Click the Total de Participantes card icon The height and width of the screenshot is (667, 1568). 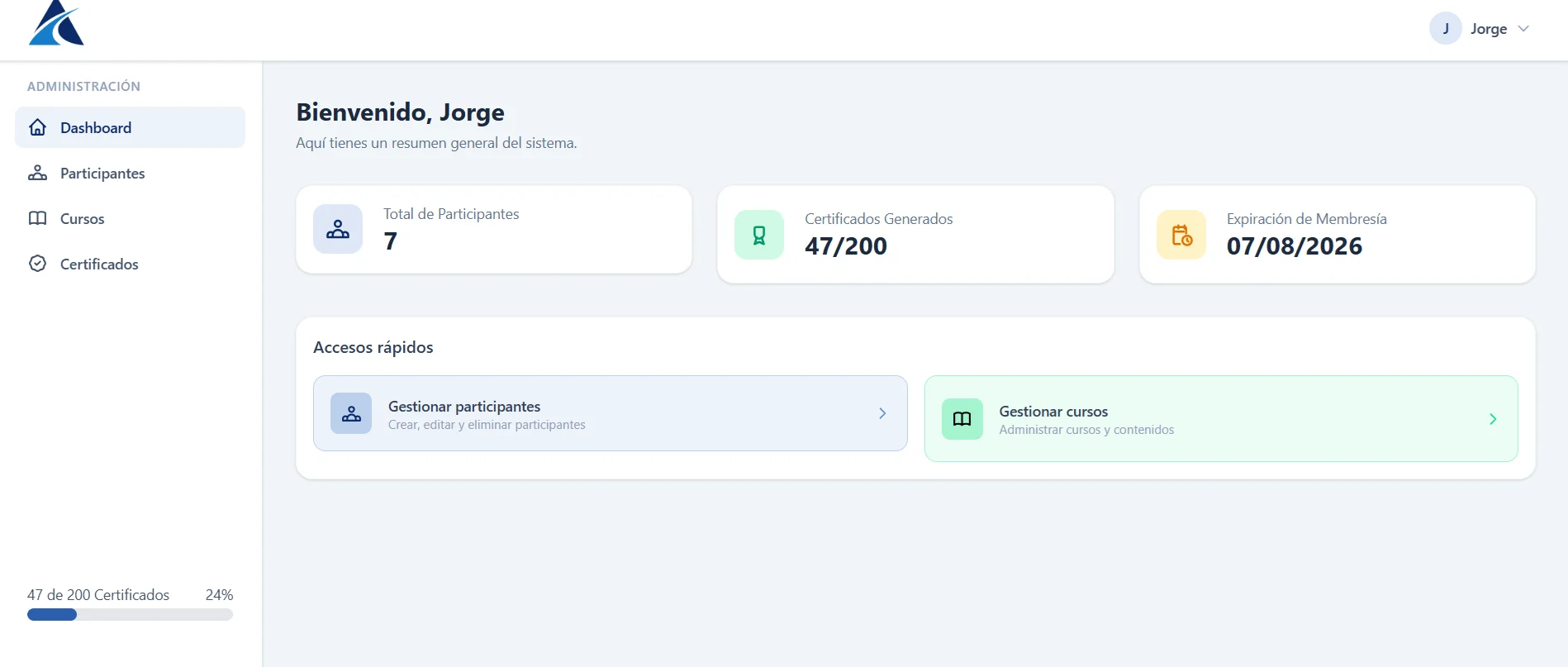coord(338,229)
